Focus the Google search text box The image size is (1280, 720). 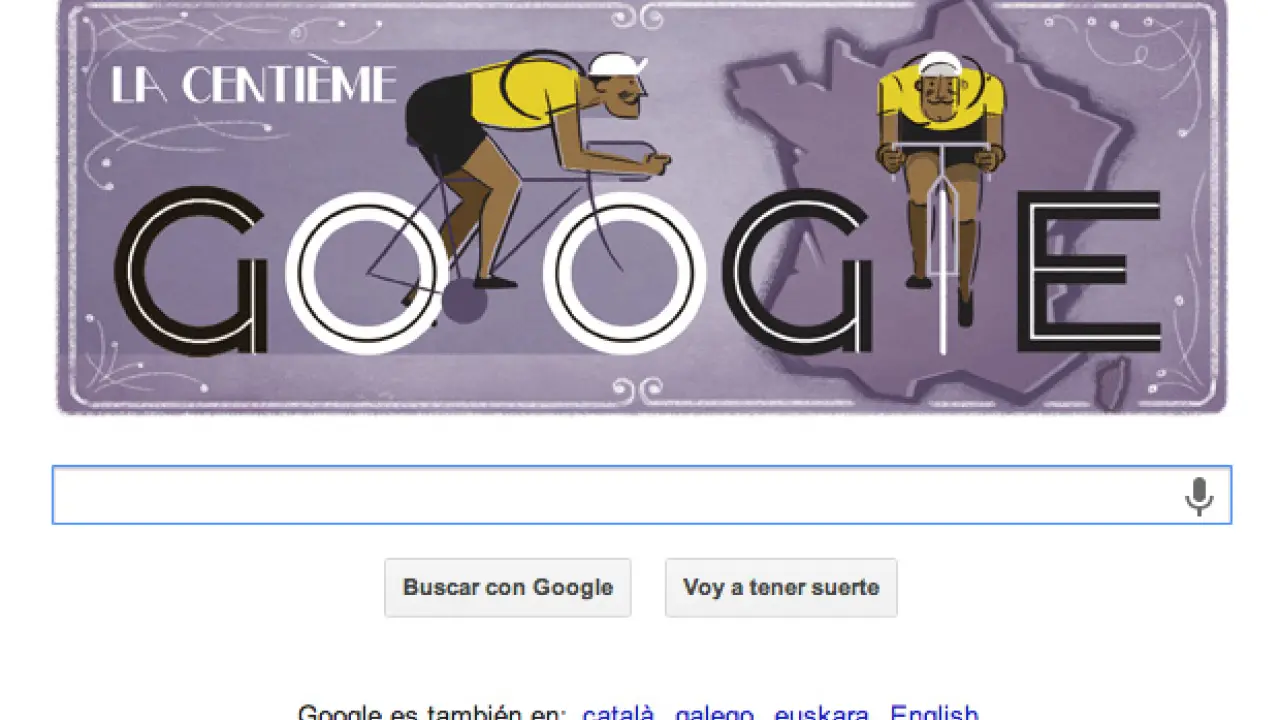coord(641,495)
